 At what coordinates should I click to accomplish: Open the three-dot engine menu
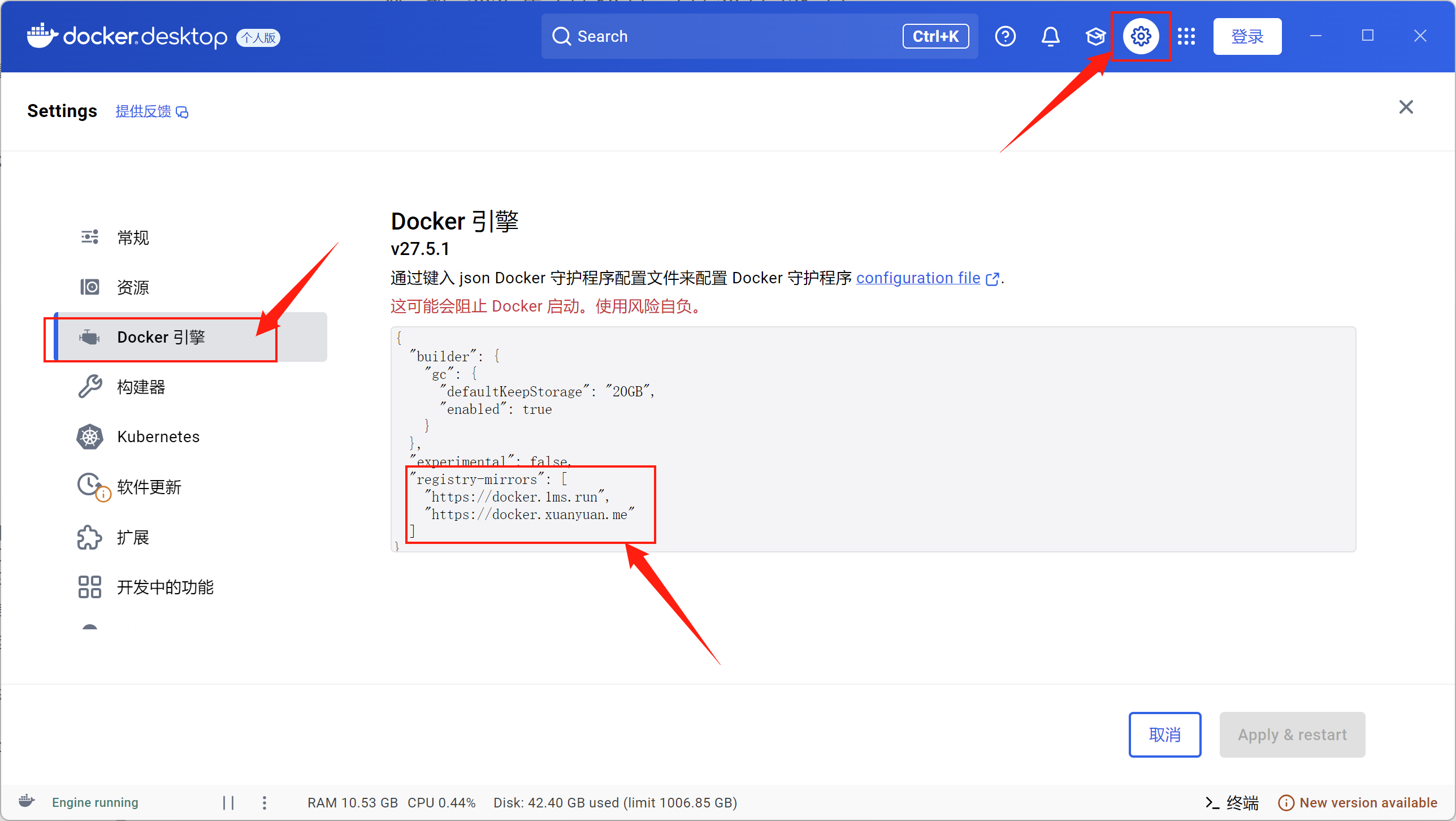point(264,802)
